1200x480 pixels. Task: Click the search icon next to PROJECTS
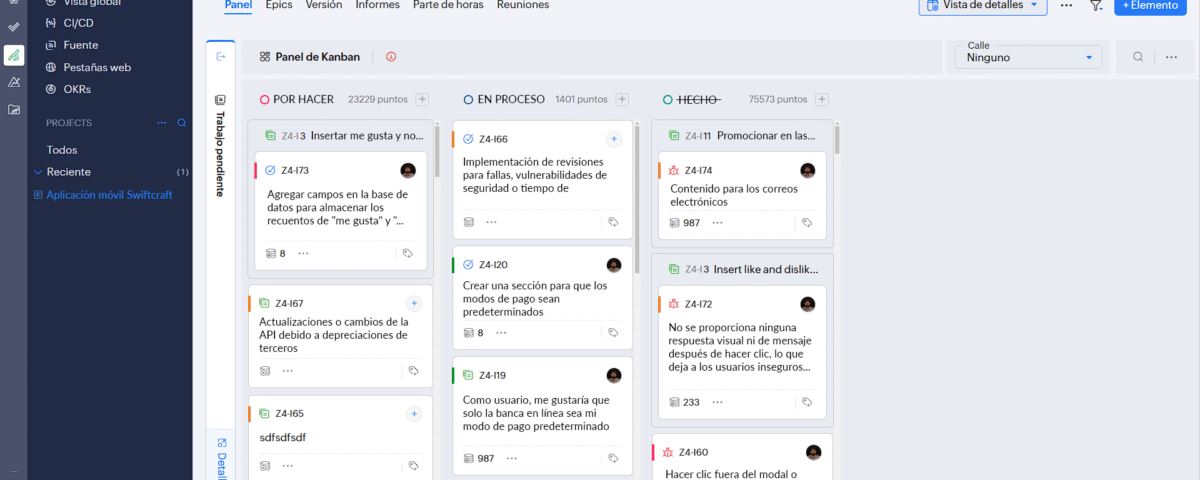[181, 123]
